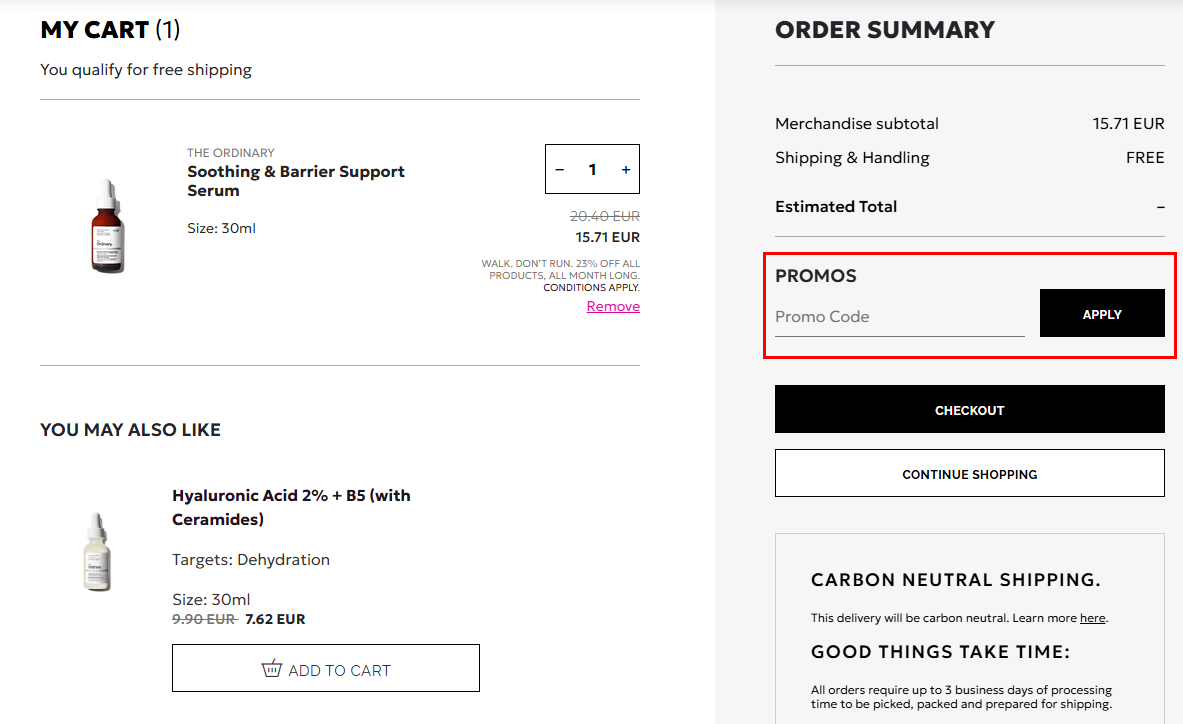Remove the Soothing & Barrier Support Serum
The image size is (1183, 724).
point(613,307)
